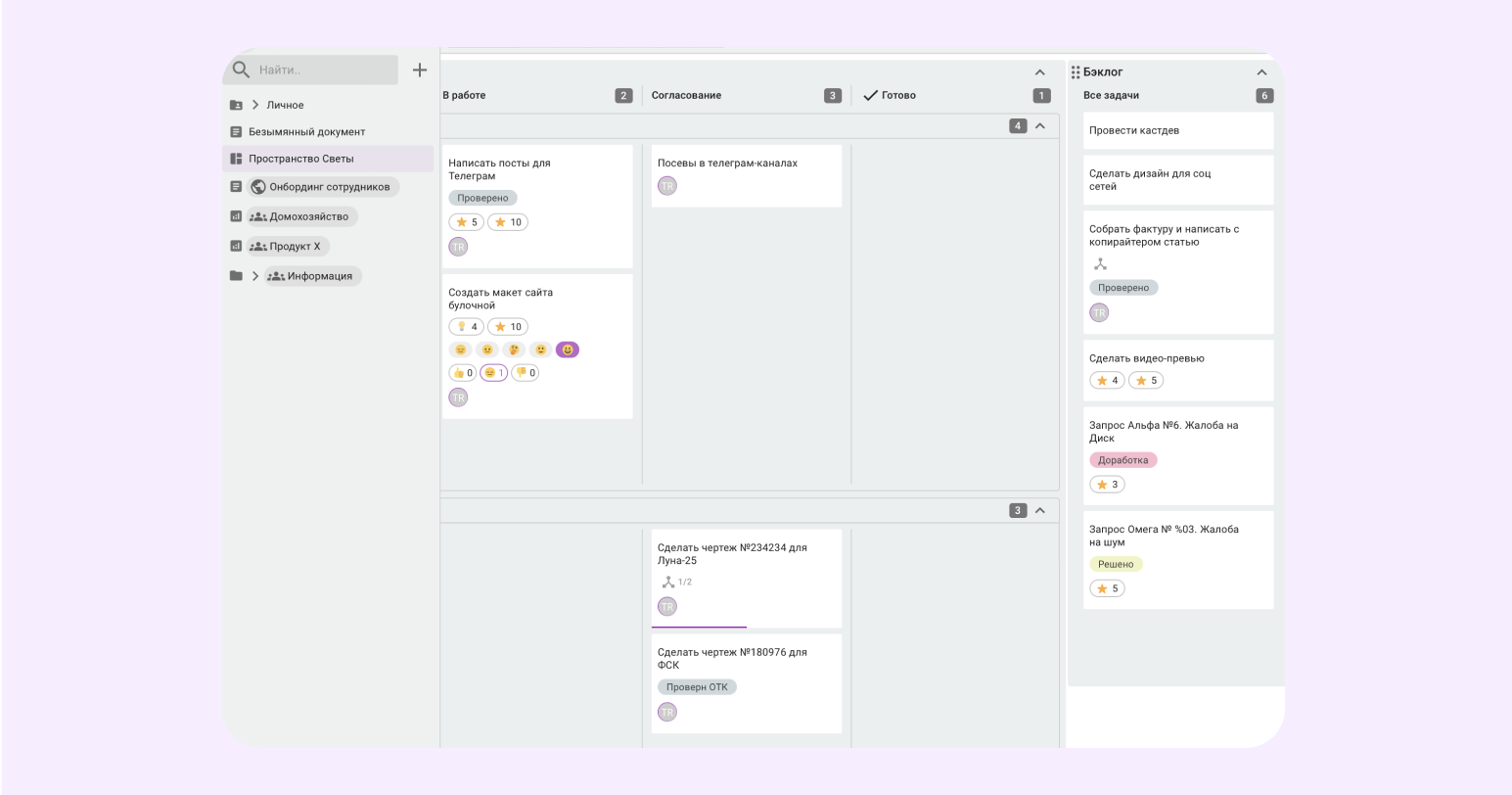Expand the Информация folder chevron
Image resolution: width=1512 pixels, height=795 pixels.
click(255, 276)
